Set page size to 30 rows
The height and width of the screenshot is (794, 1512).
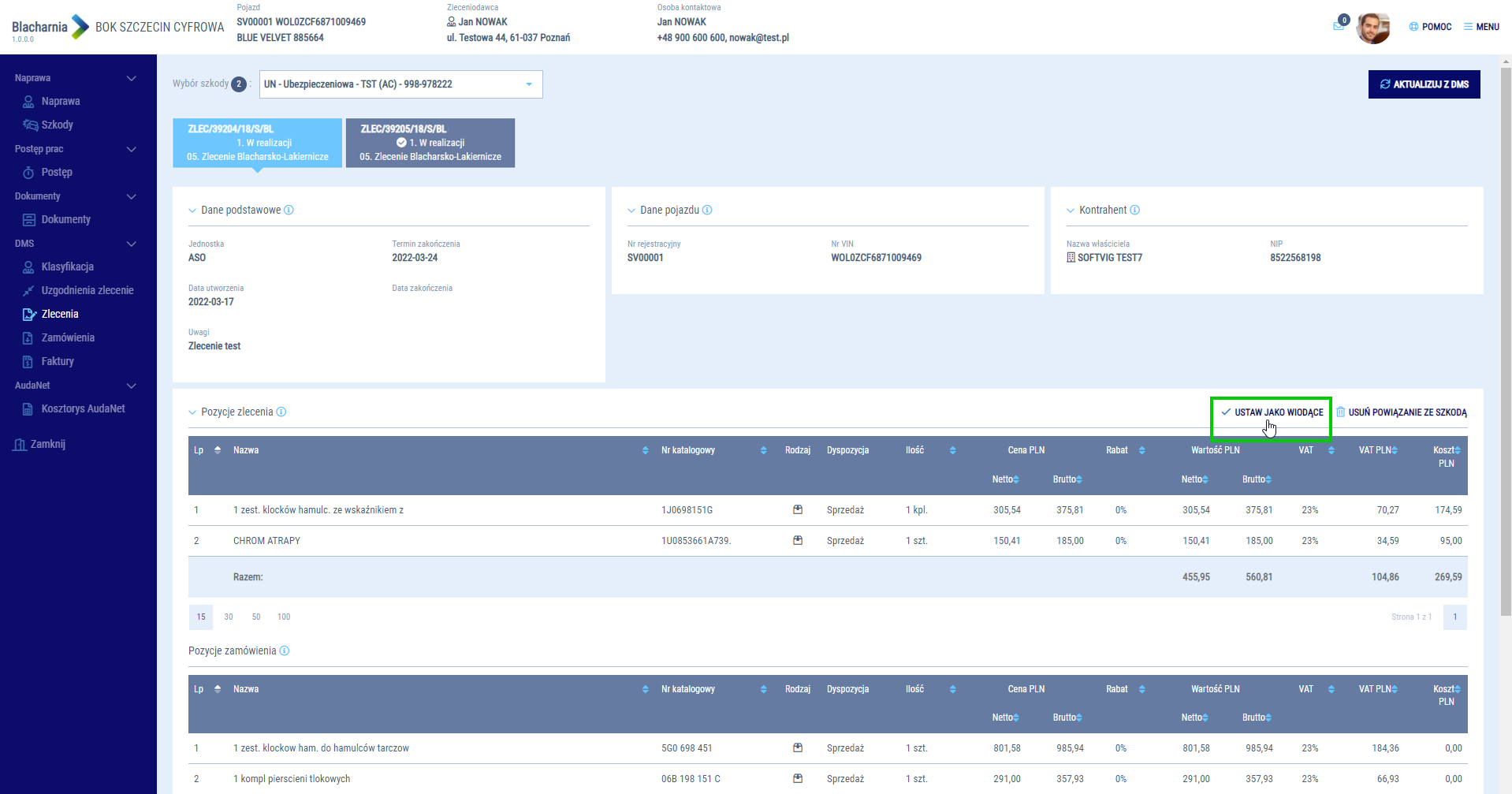pos(229,617)
